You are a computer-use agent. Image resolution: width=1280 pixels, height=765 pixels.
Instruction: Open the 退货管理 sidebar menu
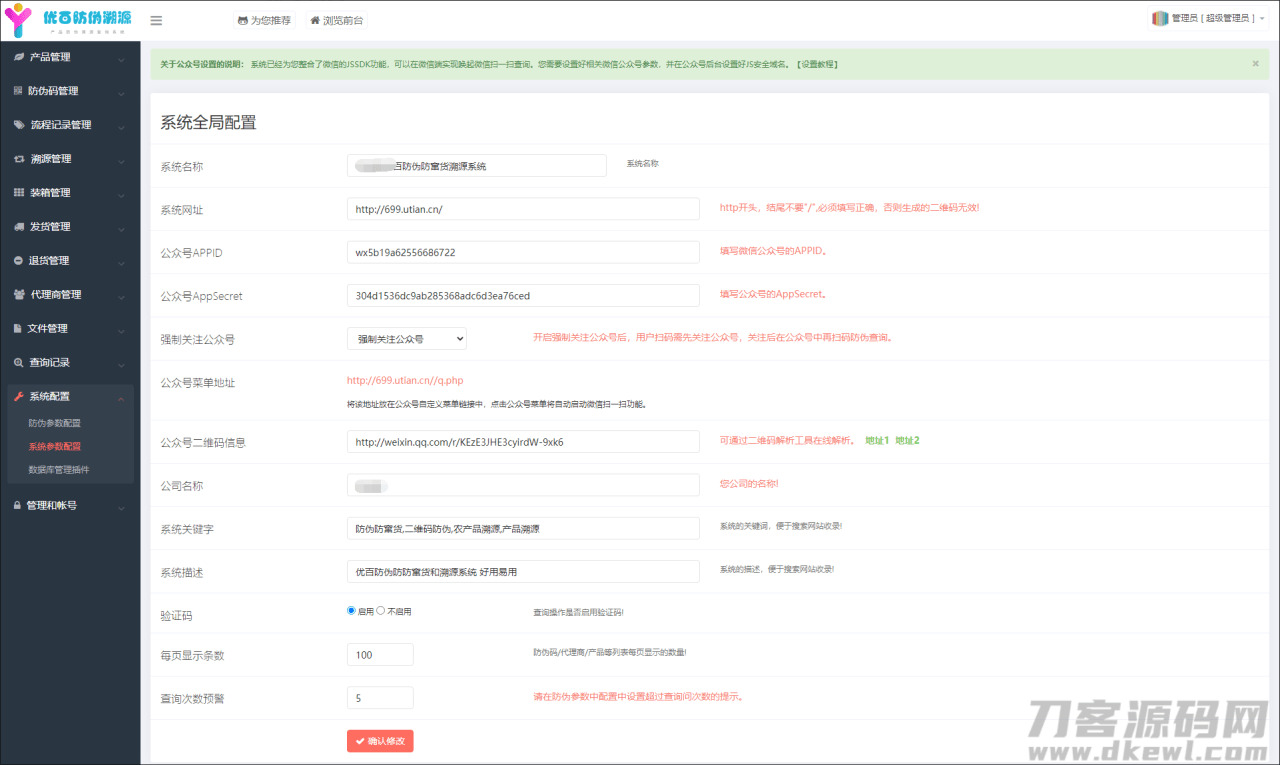coord(70,261)
